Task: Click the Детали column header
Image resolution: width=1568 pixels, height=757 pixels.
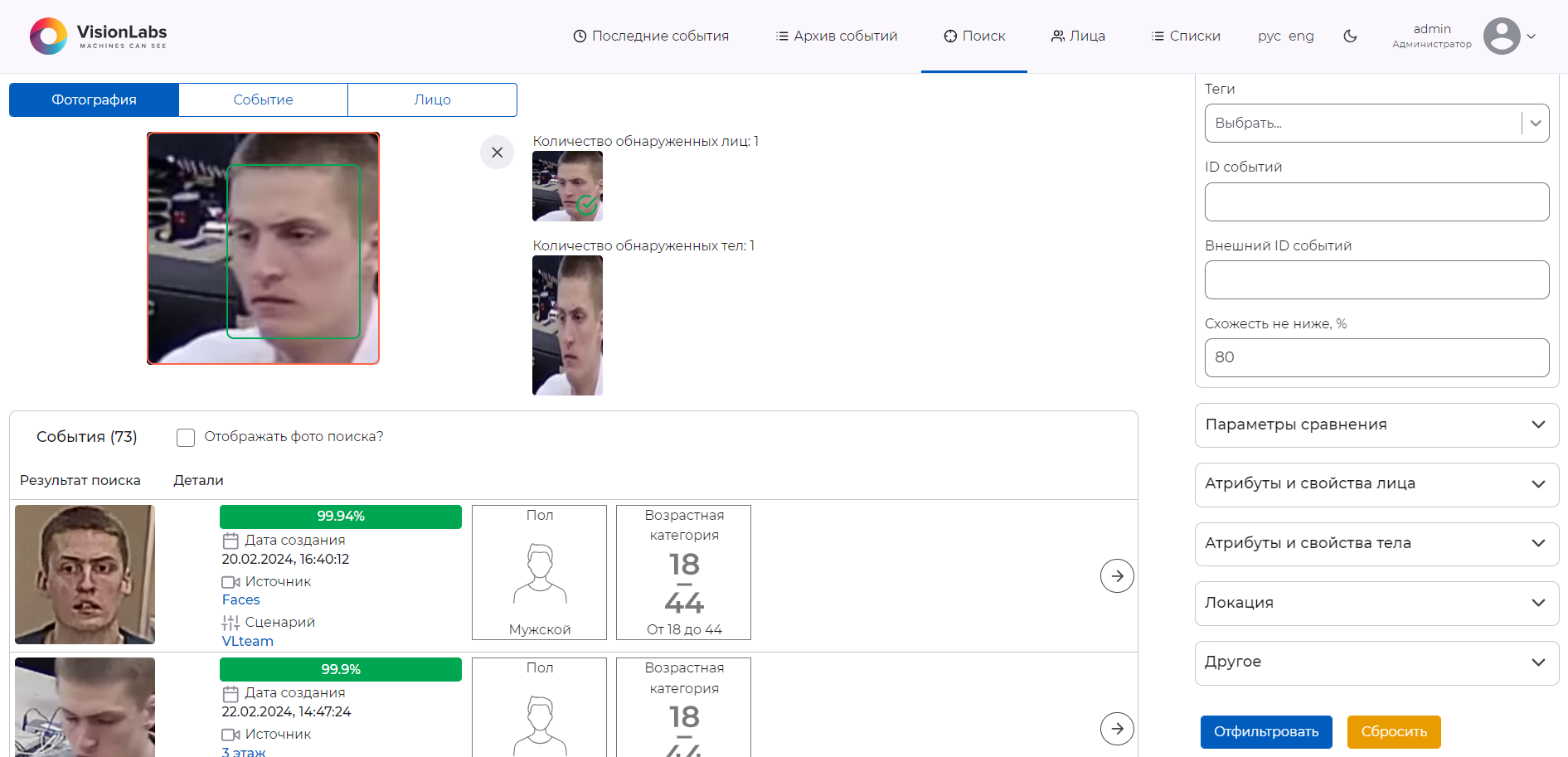Action: [198, 481]
